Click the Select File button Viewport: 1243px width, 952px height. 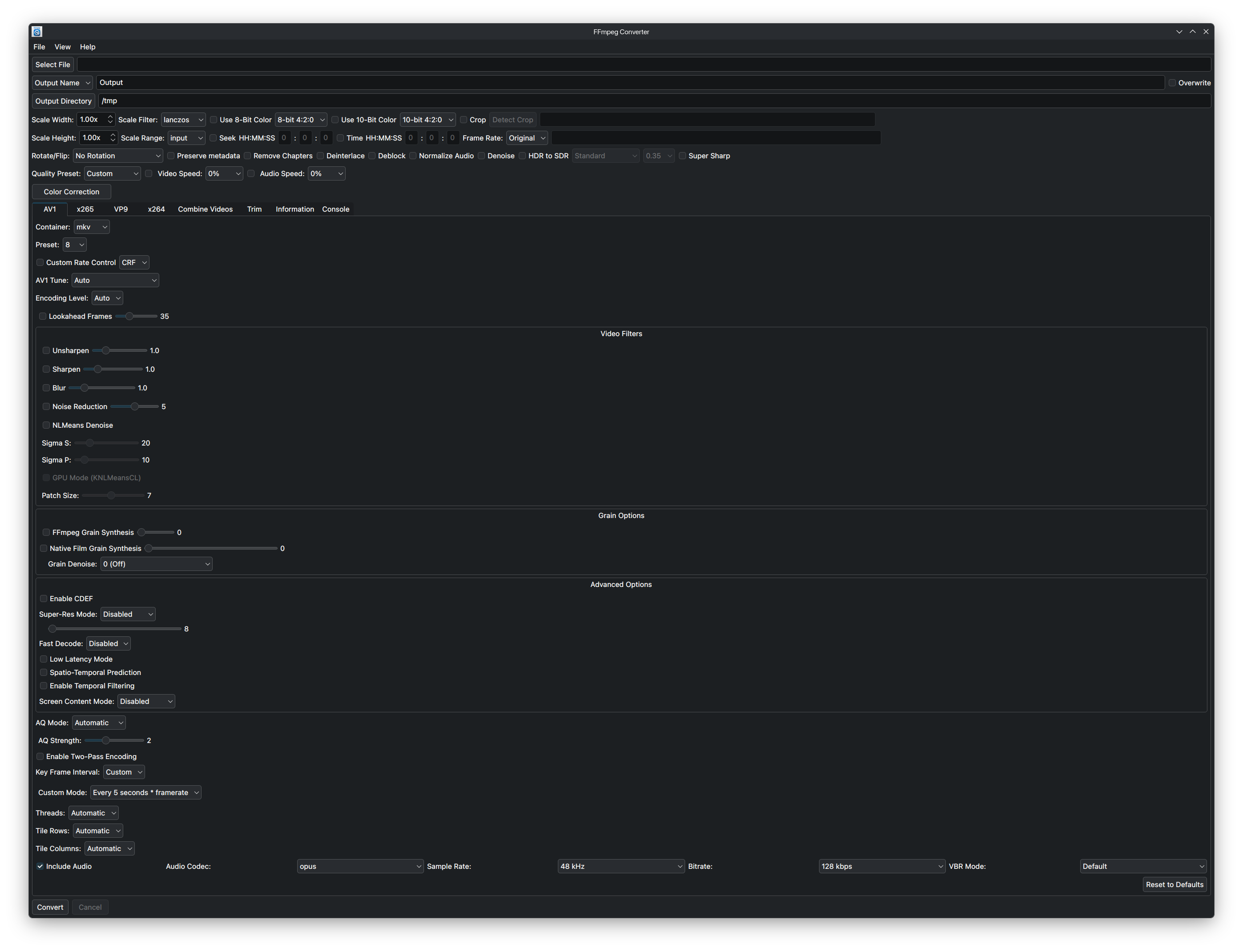(x=52, y=64)
